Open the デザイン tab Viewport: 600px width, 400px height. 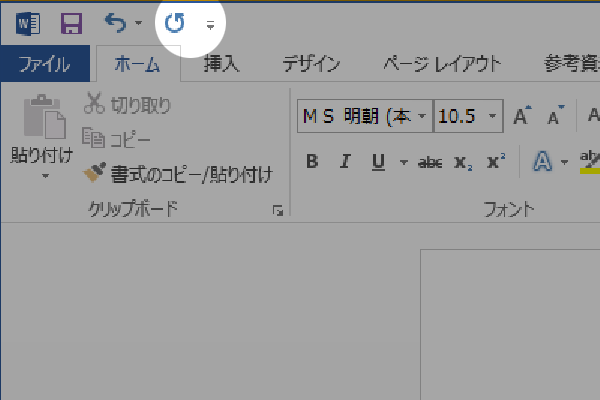point(311,64)
